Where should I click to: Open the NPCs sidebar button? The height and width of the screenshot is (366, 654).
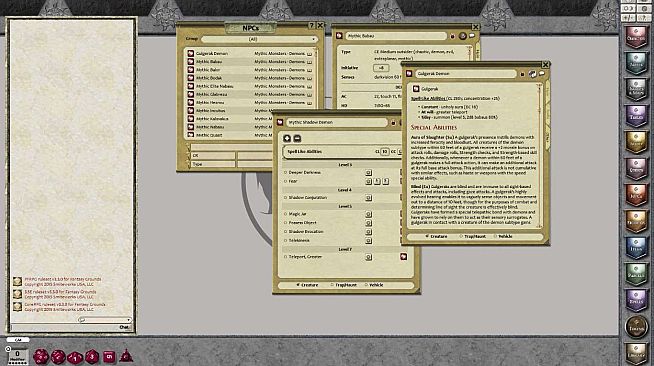click(636, 195)
